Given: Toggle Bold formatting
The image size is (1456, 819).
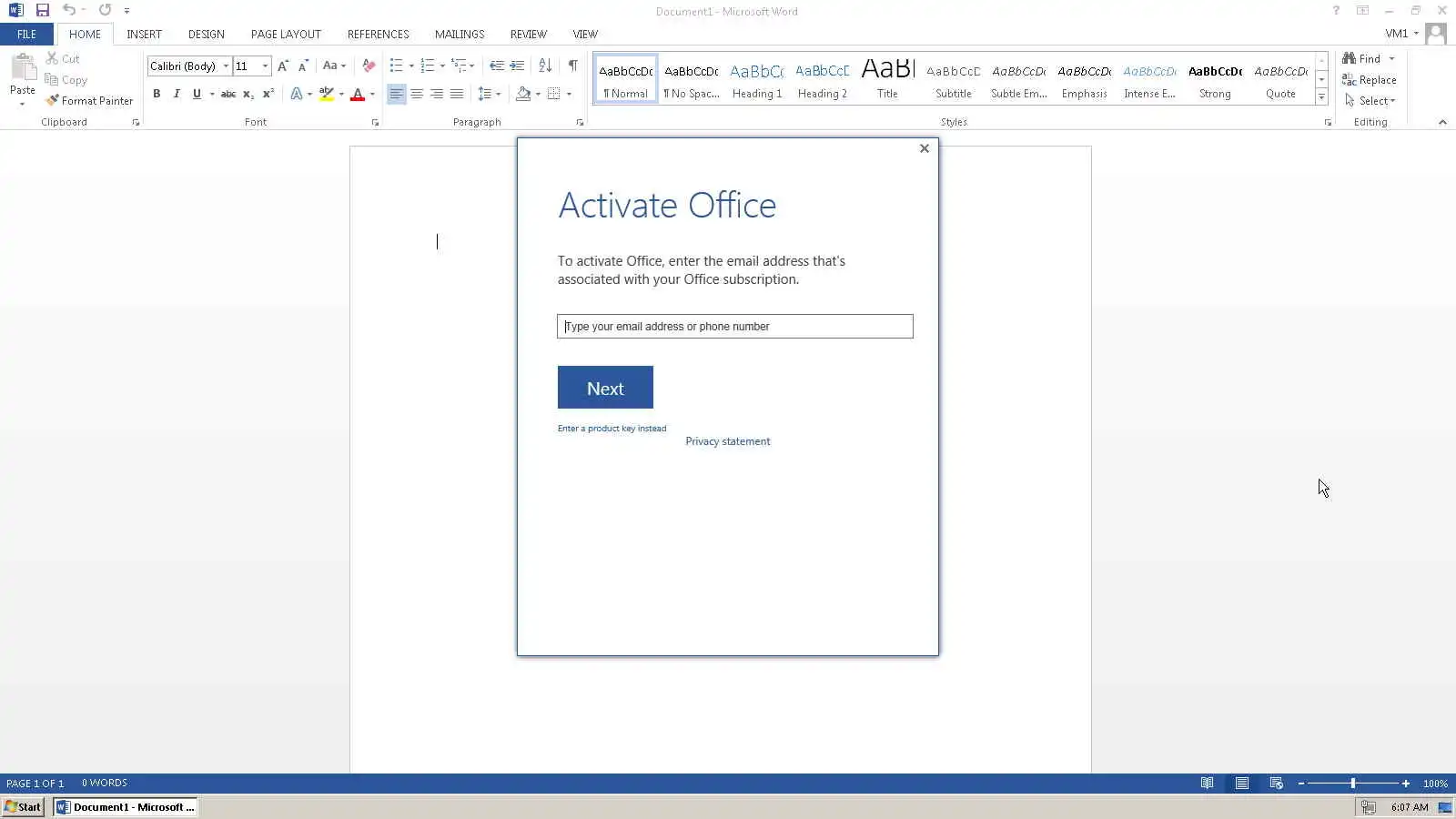Looking at the screenshot, I should 157,94.
